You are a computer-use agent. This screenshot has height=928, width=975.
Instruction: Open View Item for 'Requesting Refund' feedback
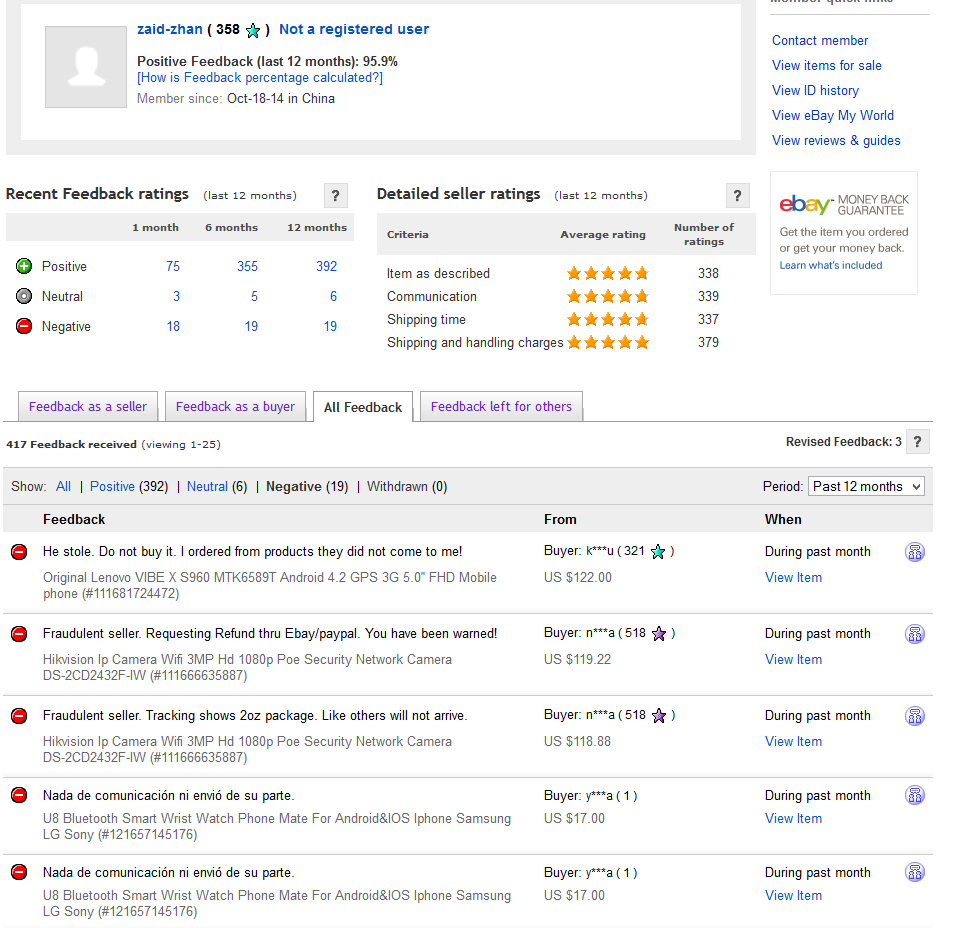[793, 659]
